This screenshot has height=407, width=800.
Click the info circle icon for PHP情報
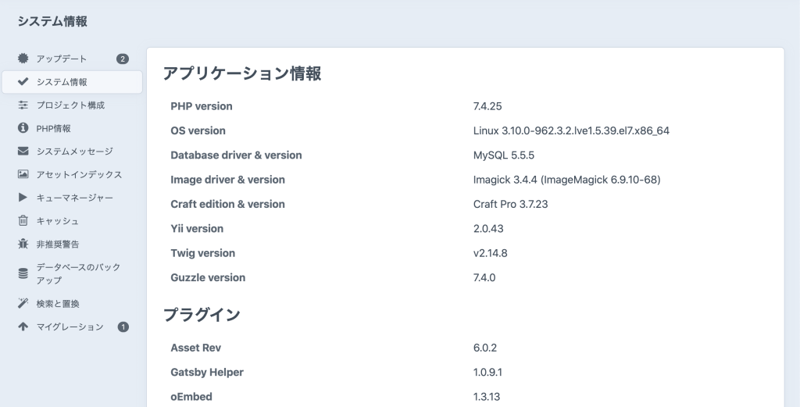pyautogui.click(x=23, y=128)
